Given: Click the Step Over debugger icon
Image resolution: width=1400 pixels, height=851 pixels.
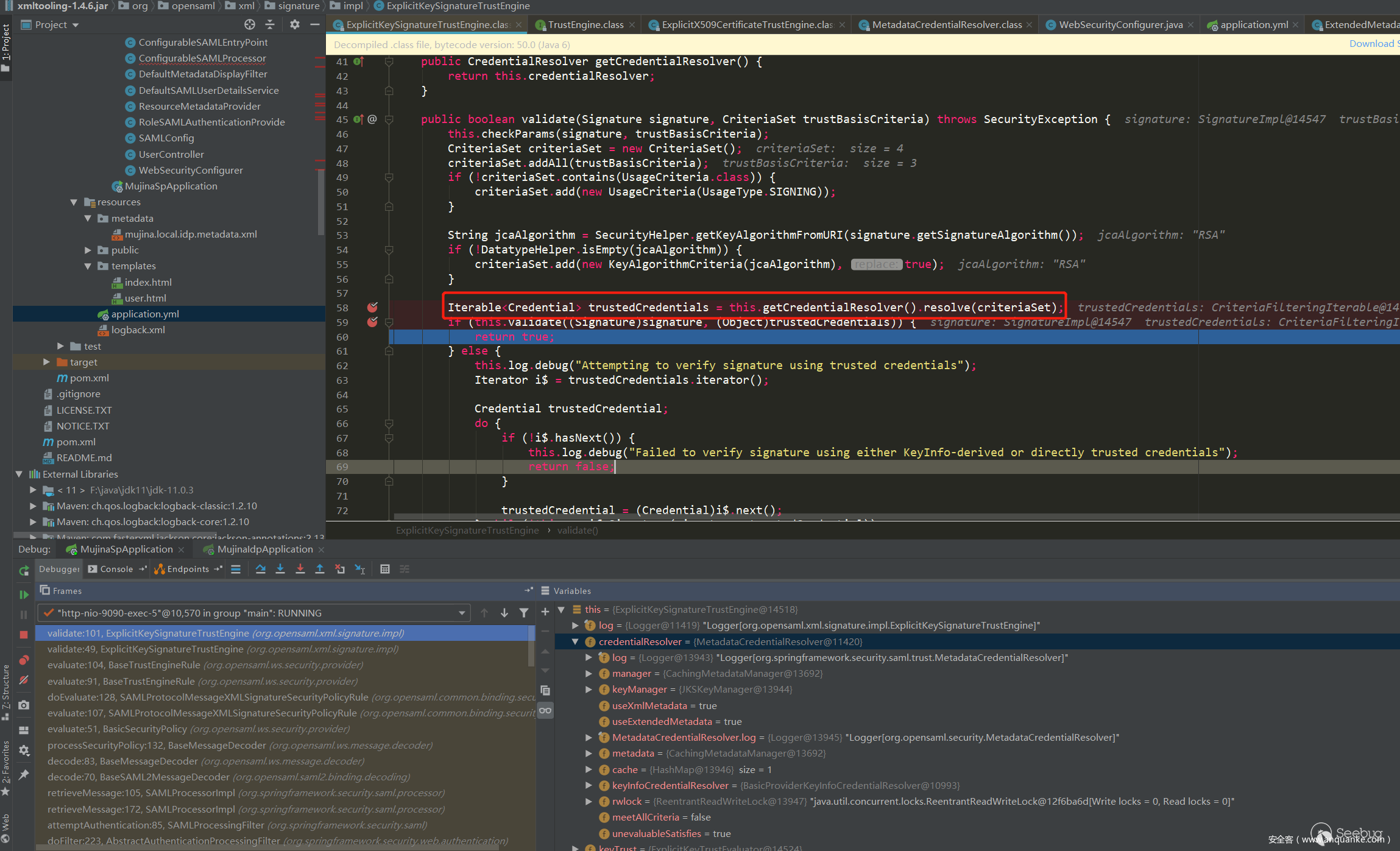Looking at the screenshot, I should (x=260, y=569).
